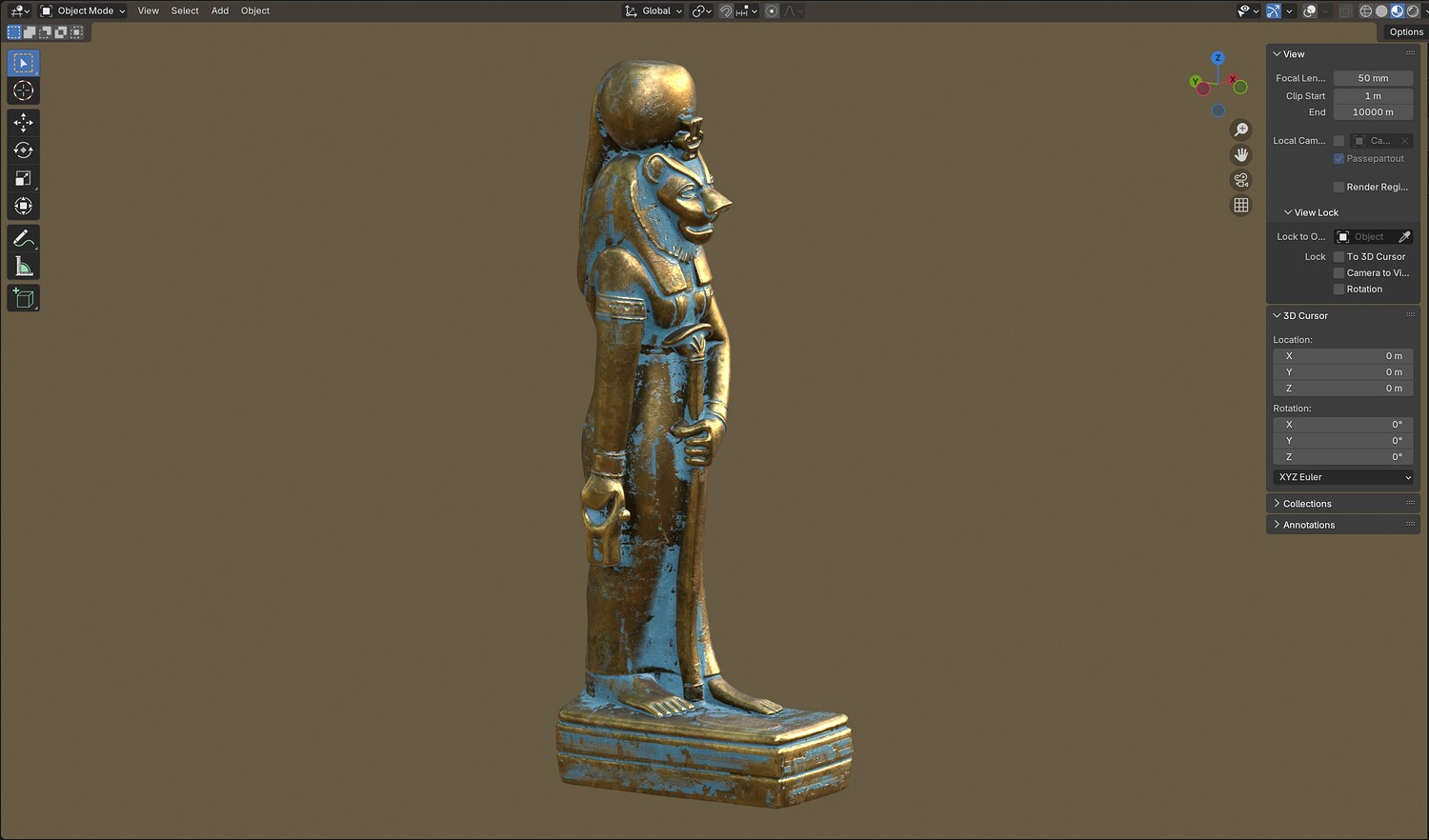Enable the Local Camera checkbox
This screenshot has height=840, width=1429.
point(1338,141)
